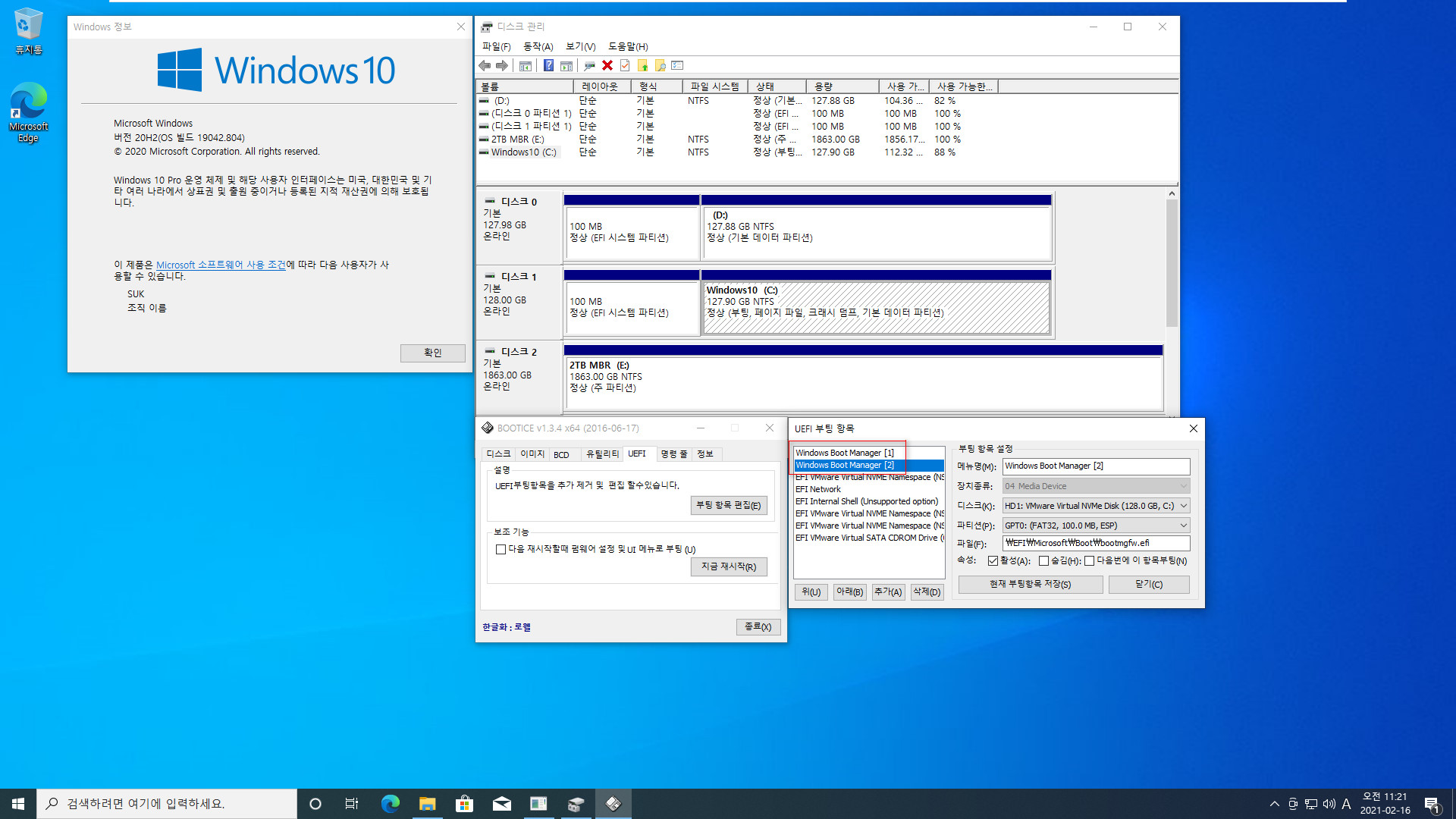Open File Explorer from the taskbar
Image resolution: width=1456 pixels, height=819 pixels.
427,804
